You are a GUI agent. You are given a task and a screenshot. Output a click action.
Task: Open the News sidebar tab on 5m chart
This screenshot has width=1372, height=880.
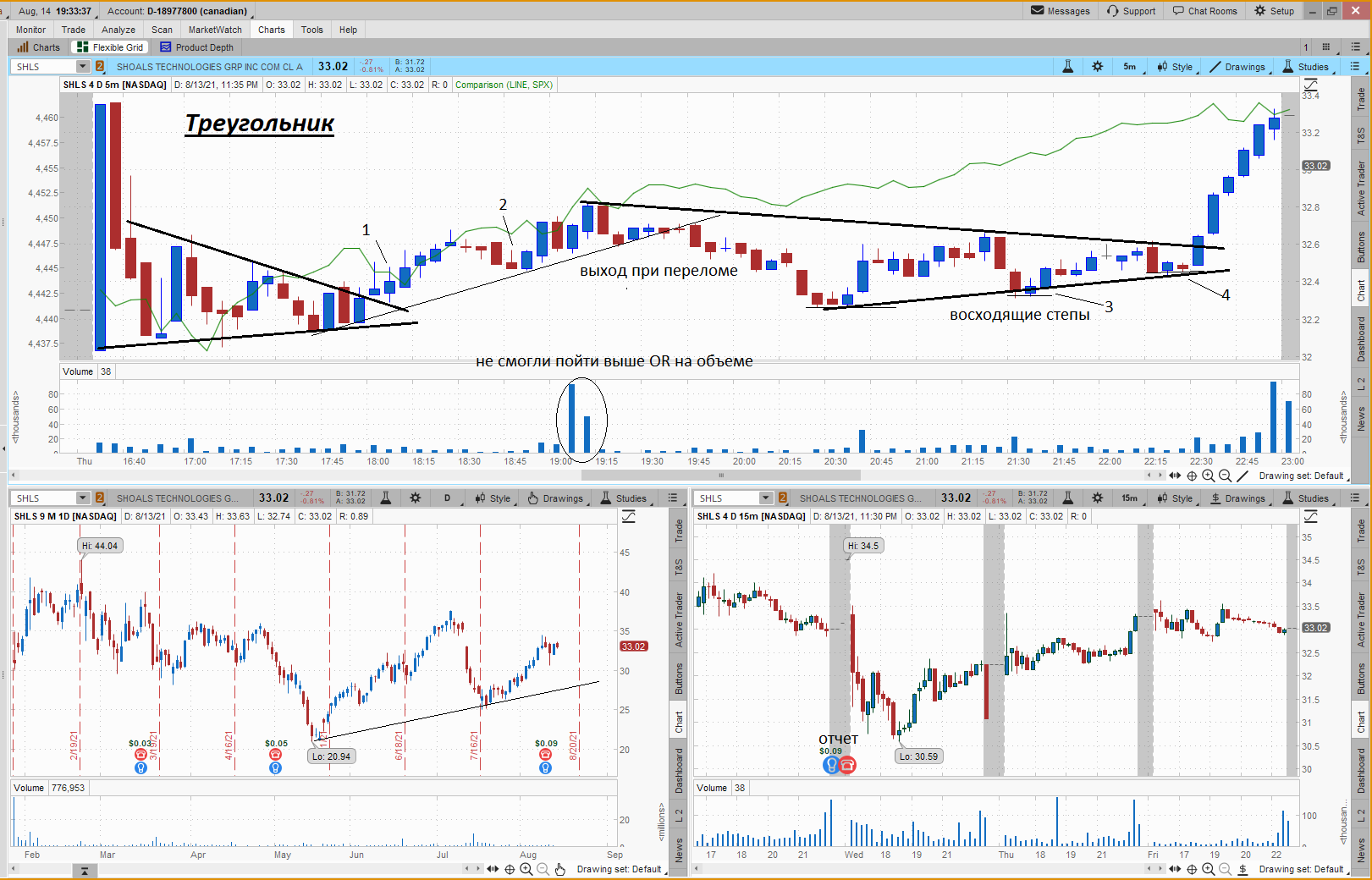1361,418
